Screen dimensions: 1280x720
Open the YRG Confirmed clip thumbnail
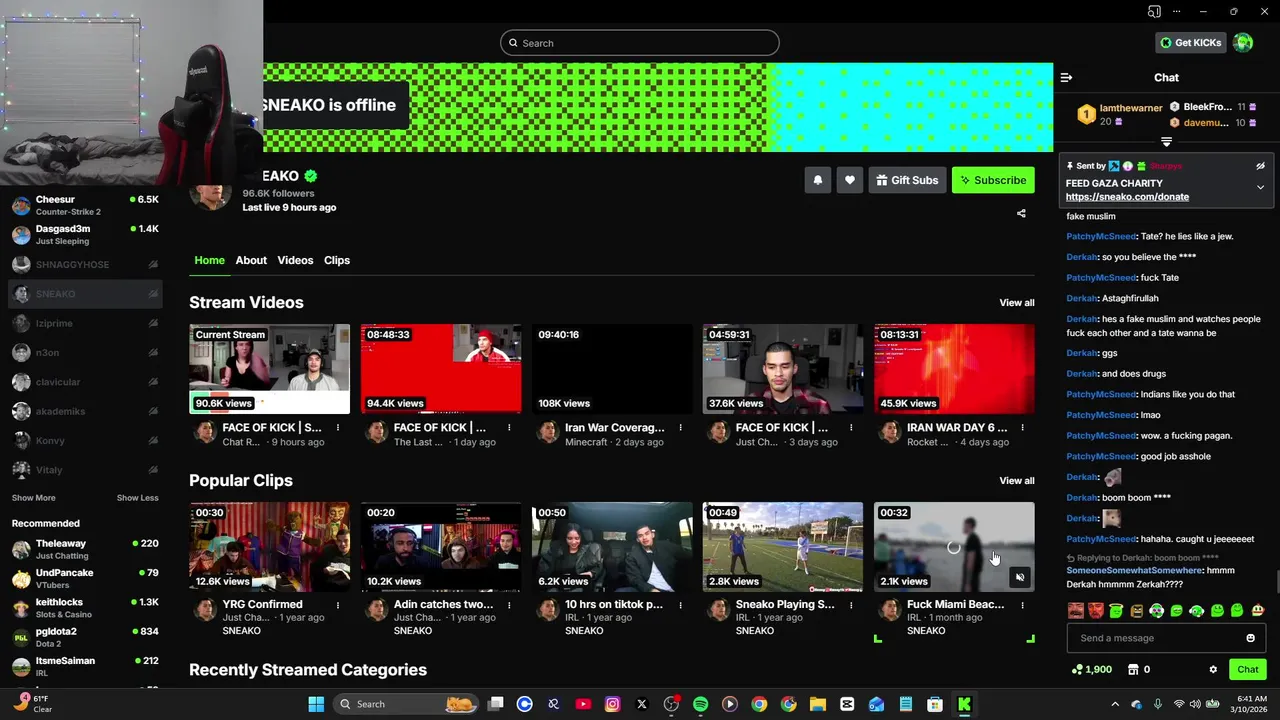click(x=270, y=547)
